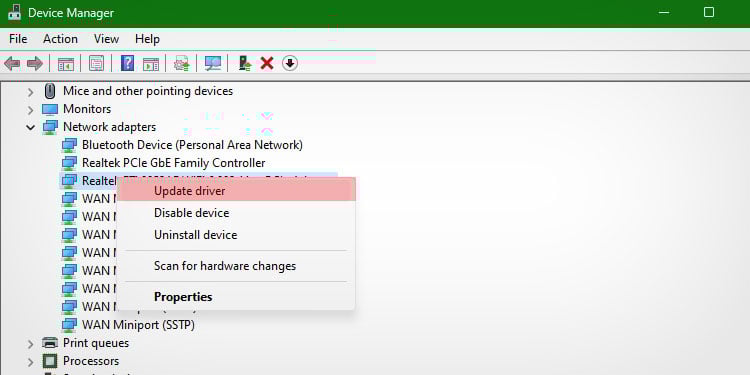Expand the Processors category
Screen dimensions: 750x375
pyautogui.click(x=31, y=362)
